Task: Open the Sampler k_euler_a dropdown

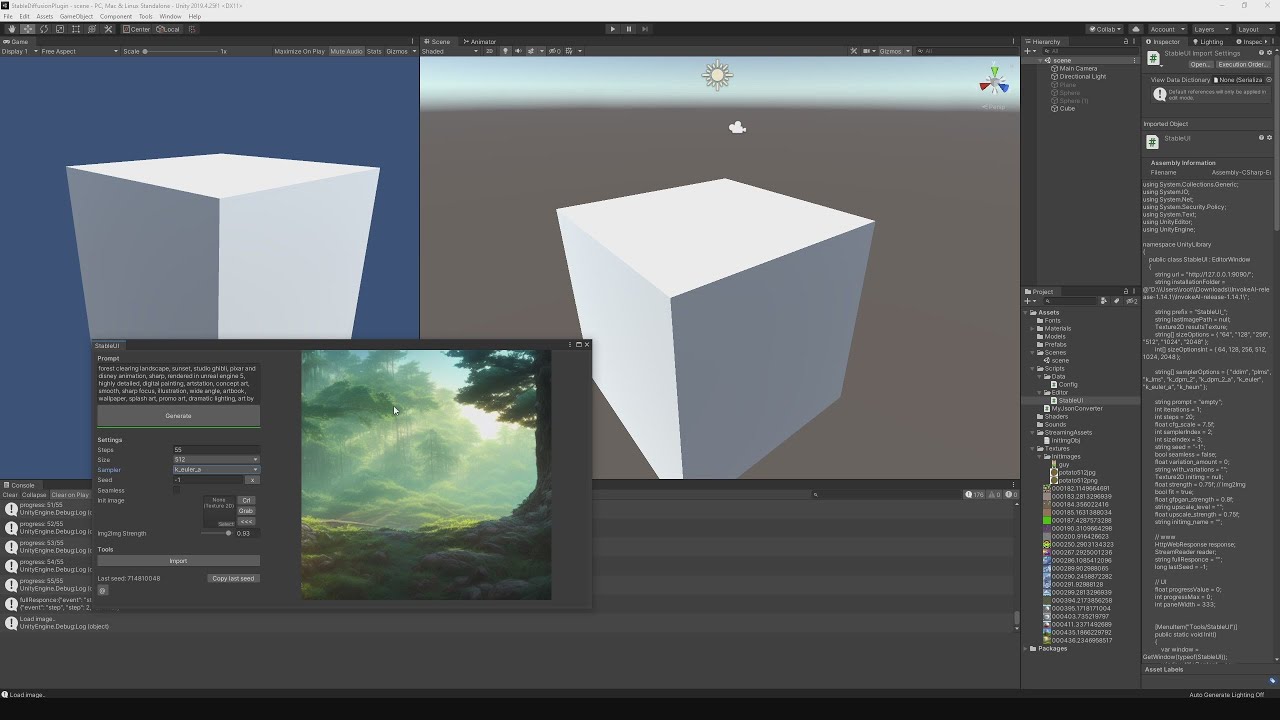Action: click(x=216, y=470)
